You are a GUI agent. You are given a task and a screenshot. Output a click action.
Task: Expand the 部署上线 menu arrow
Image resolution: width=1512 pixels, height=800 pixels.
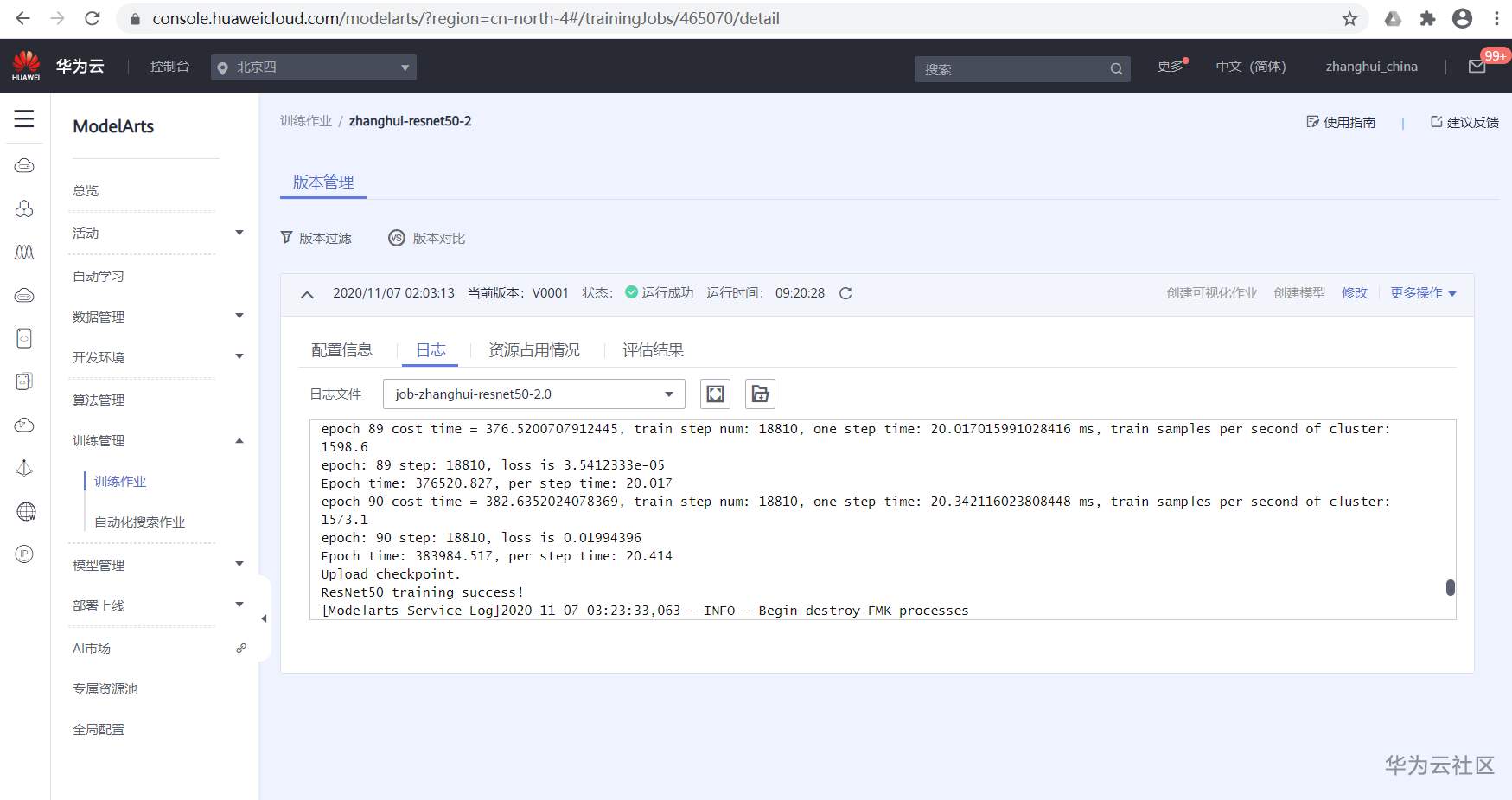point(239,605)
